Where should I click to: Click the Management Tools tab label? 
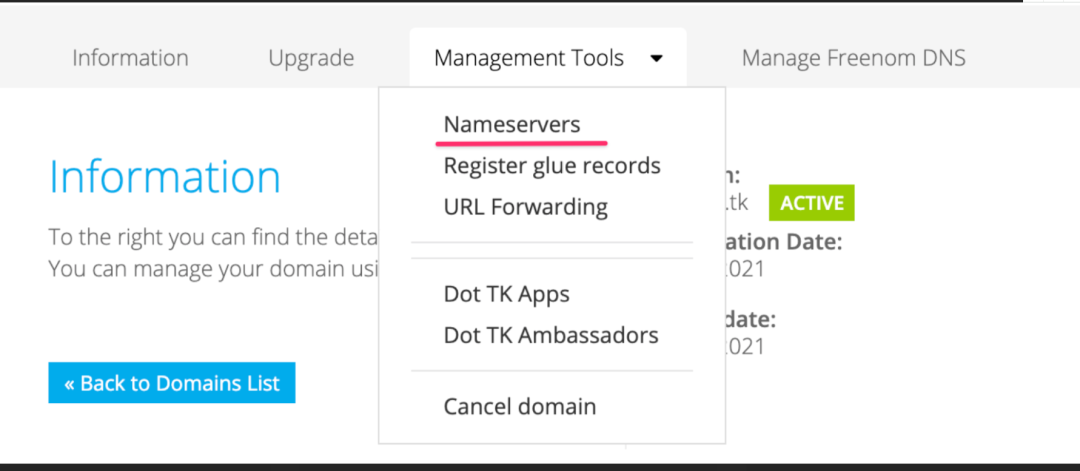(529, 58)
